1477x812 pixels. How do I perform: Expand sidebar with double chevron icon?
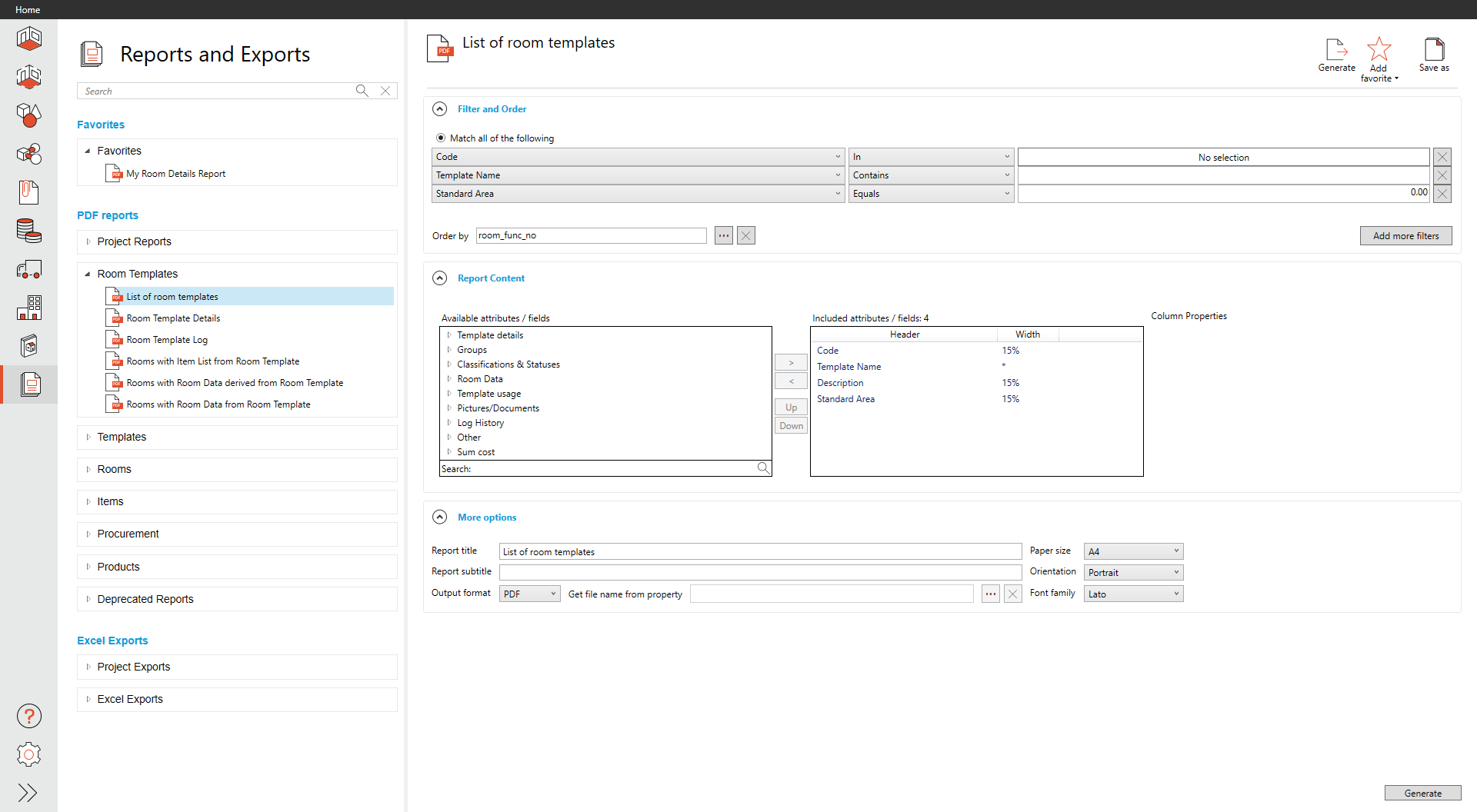28,793
